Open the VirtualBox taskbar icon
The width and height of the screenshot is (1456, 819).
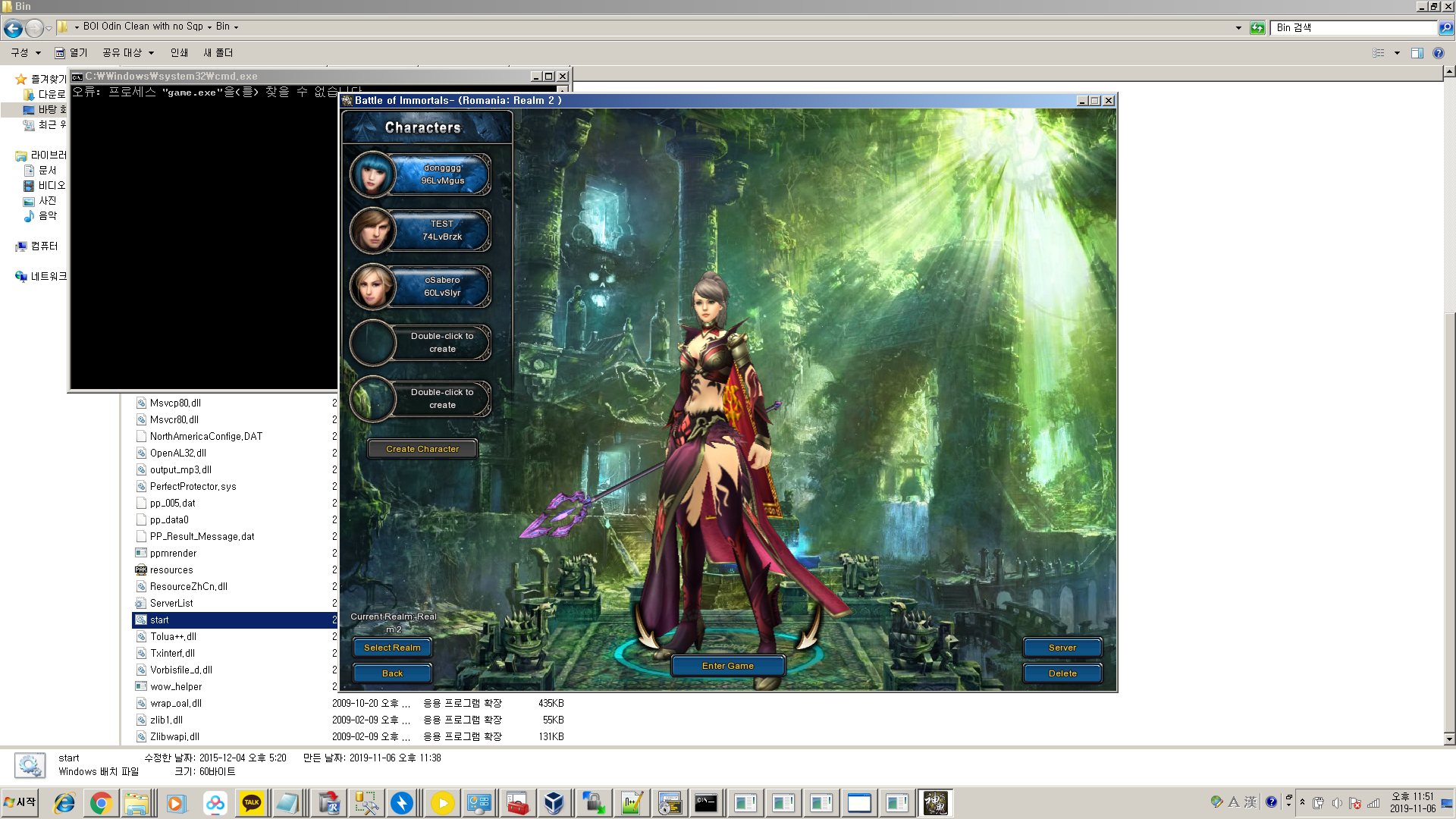pyautogui.click(x=554, y=803)
